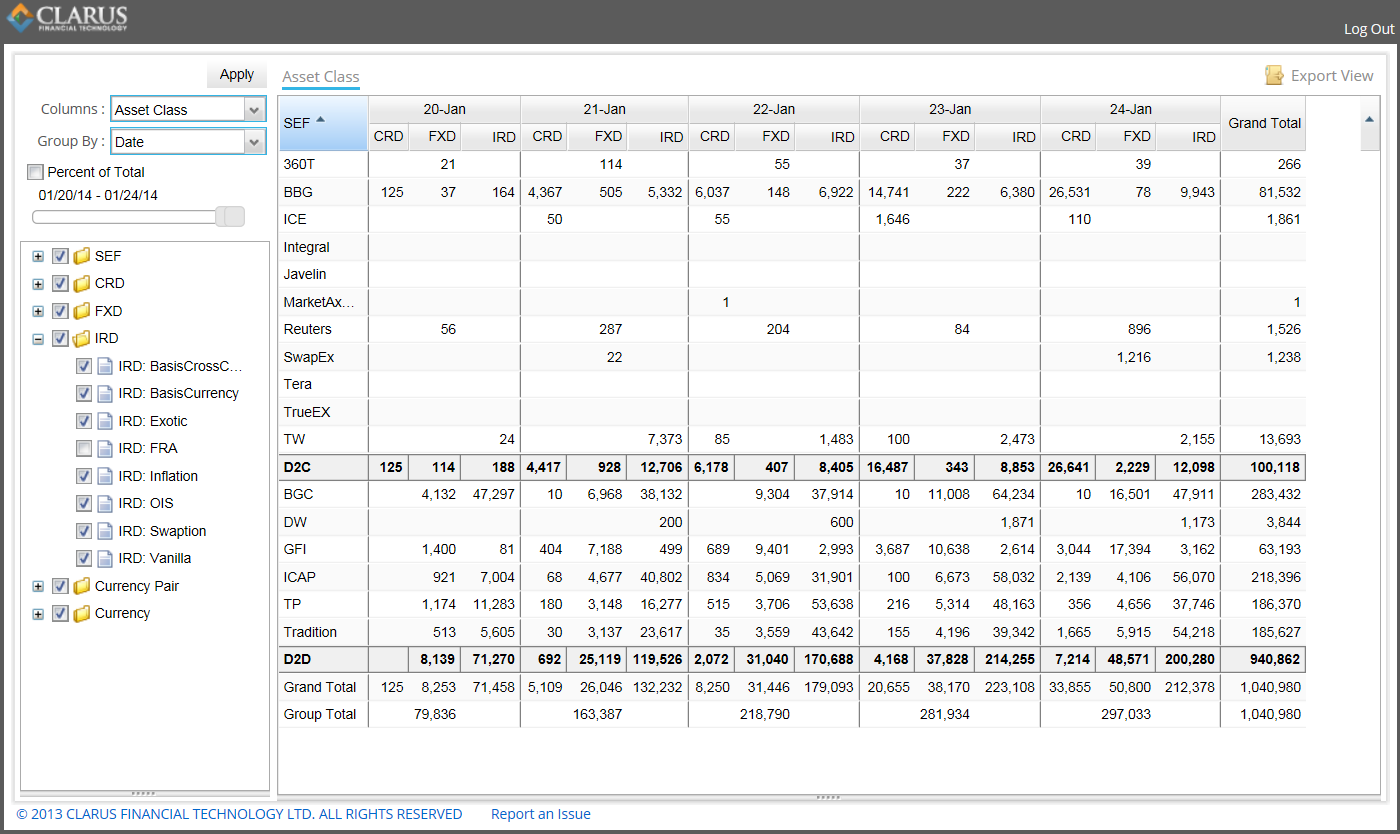Screen dimensions: 1400x834
Task: Click the 24-Jan column group header
Action: tap(1130, 109)
